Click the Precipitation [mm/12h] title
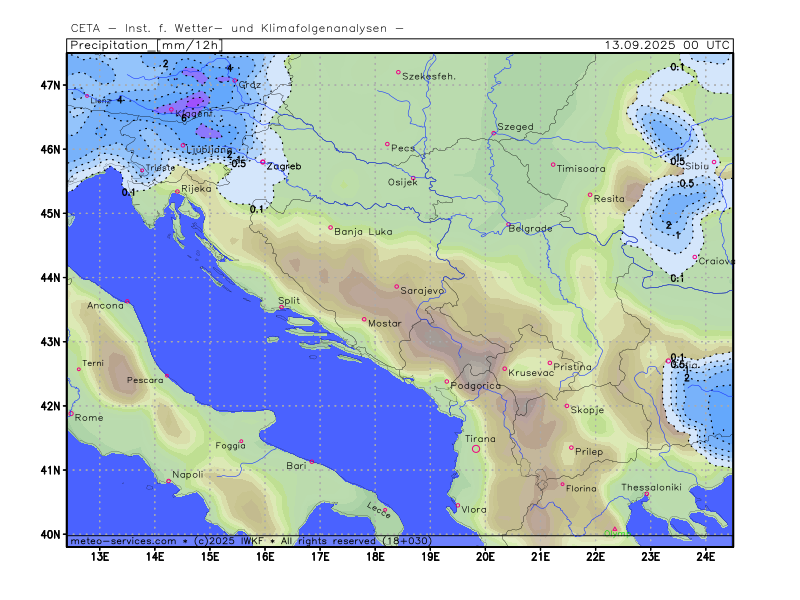Viewport: 800px width, 600px height. coord(145,45)
